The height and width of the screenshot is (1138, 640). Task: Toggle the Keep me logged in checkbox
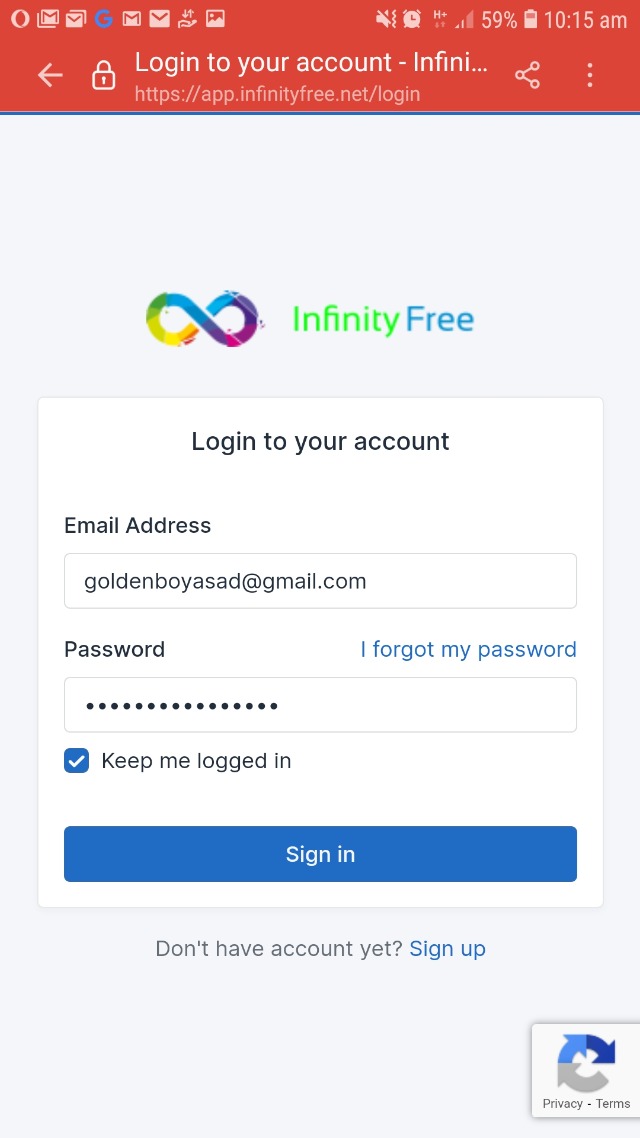coord(77,761)
